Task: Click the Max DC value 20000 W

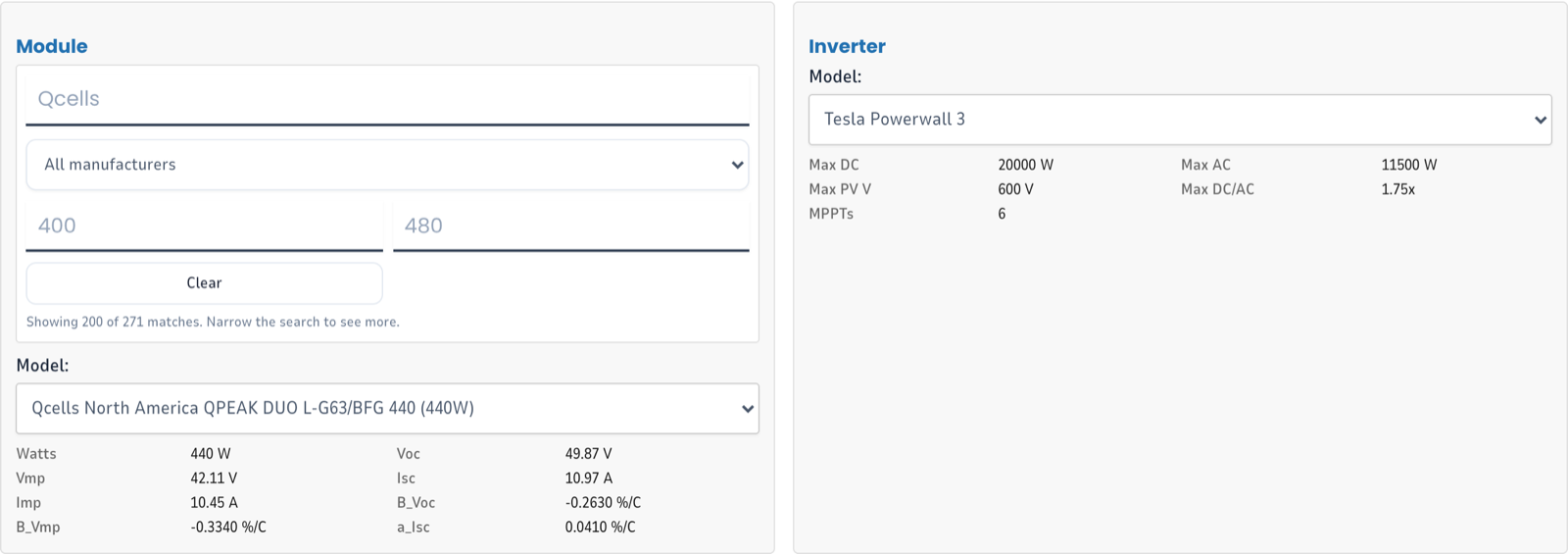Action: click(x=1025, y=165)
